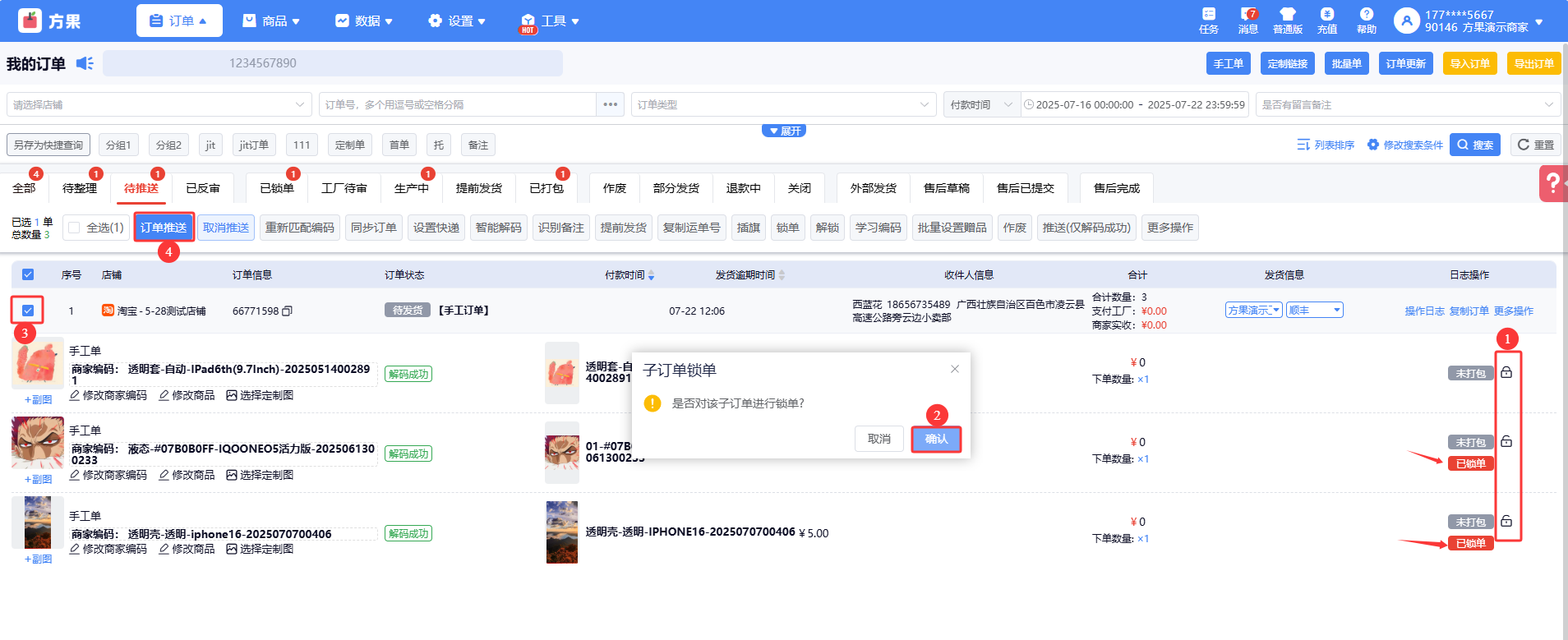Switch to the 已锁单 tab
Viewport: 1568px width, 640px height.
click(276, 188)
